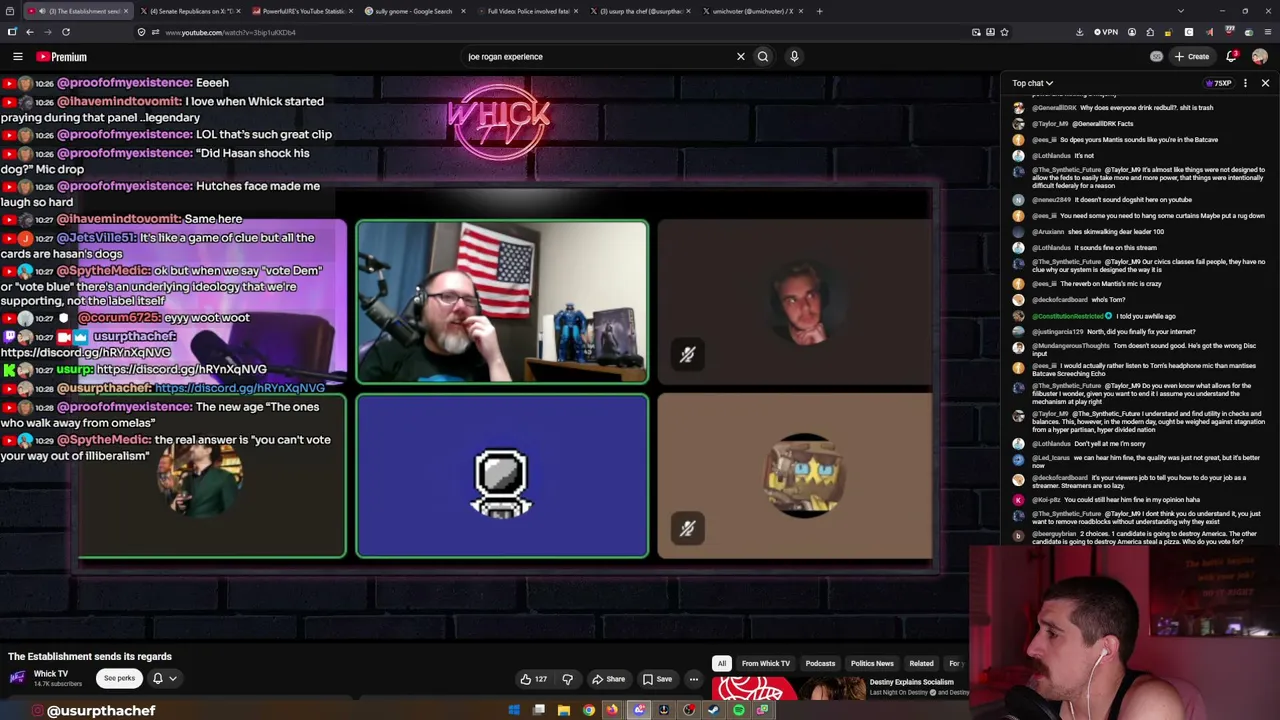Click '14.7K subscribers' text under channel

(x=58, y=684)
